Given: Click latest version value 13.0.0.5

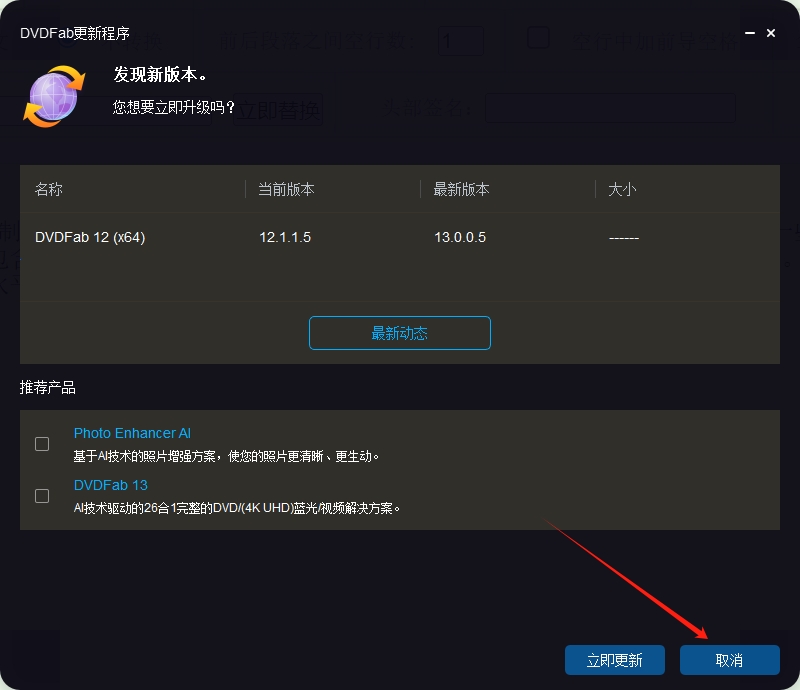Looking at the screenshot, I should 460,237.
